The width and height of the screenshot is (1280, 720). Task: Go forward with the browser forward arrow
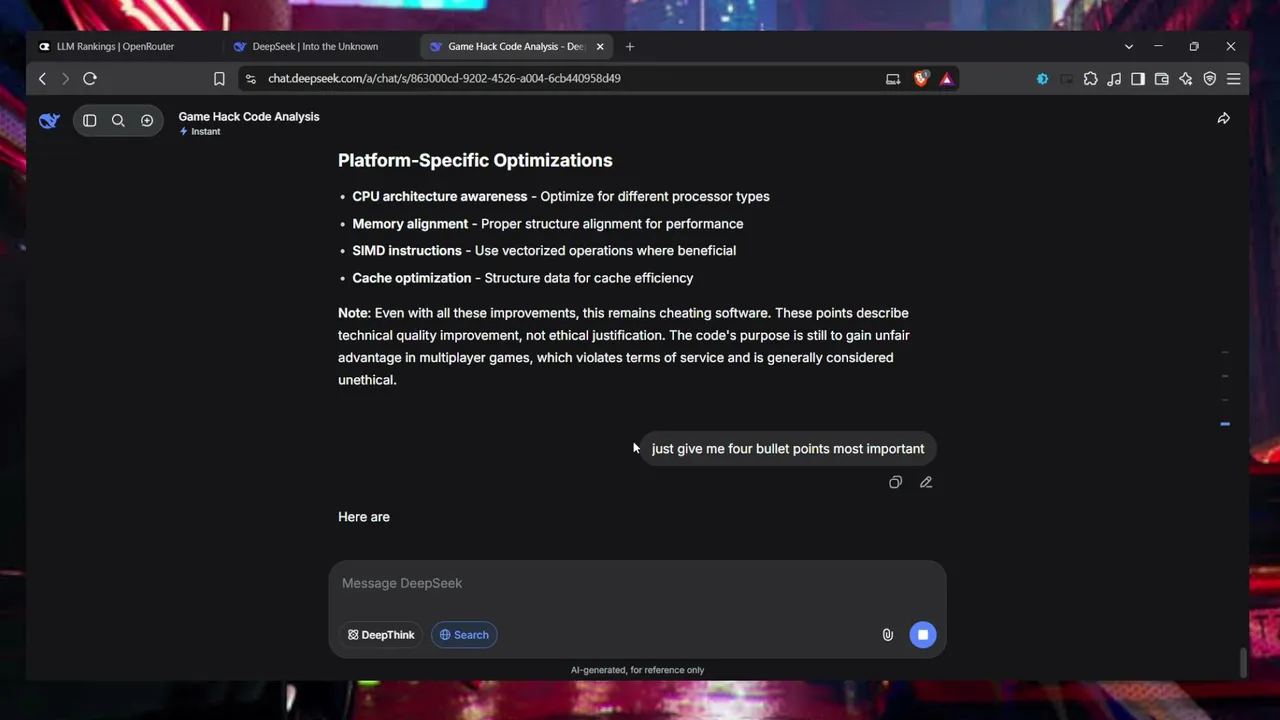[x=65, y=78]
